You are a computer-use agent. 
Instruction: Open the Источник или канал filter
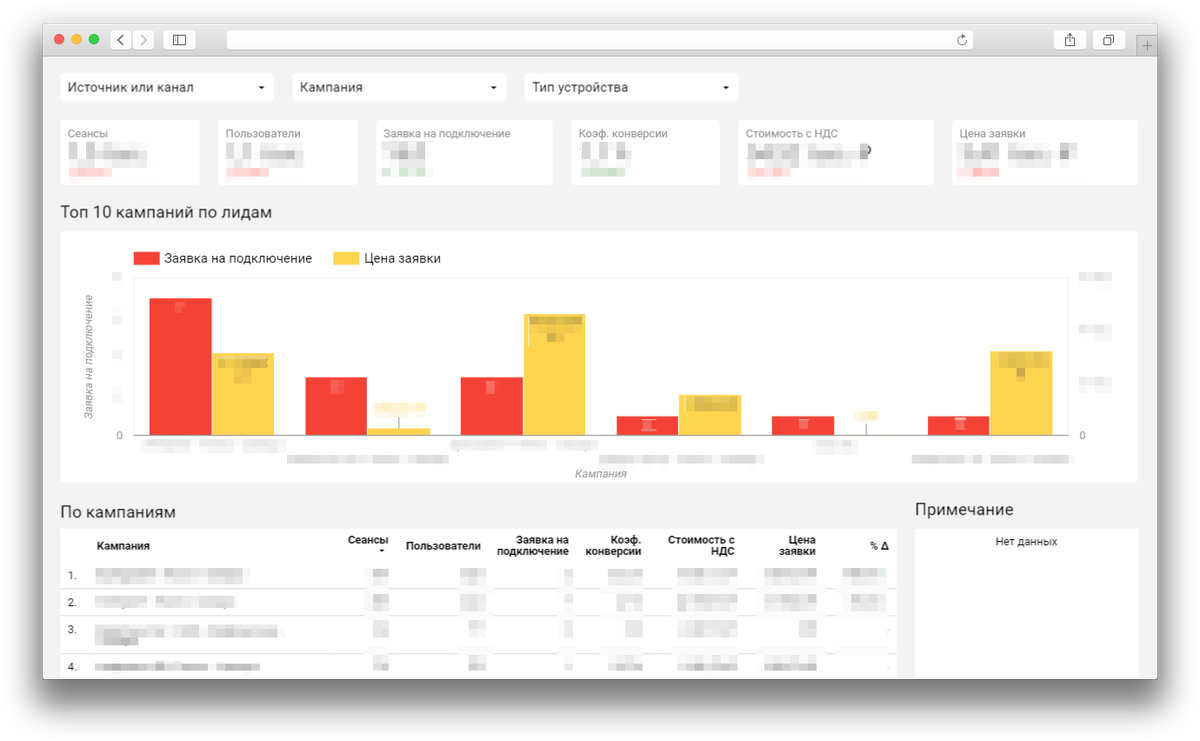pyautogui.click(x=165, y=87)
